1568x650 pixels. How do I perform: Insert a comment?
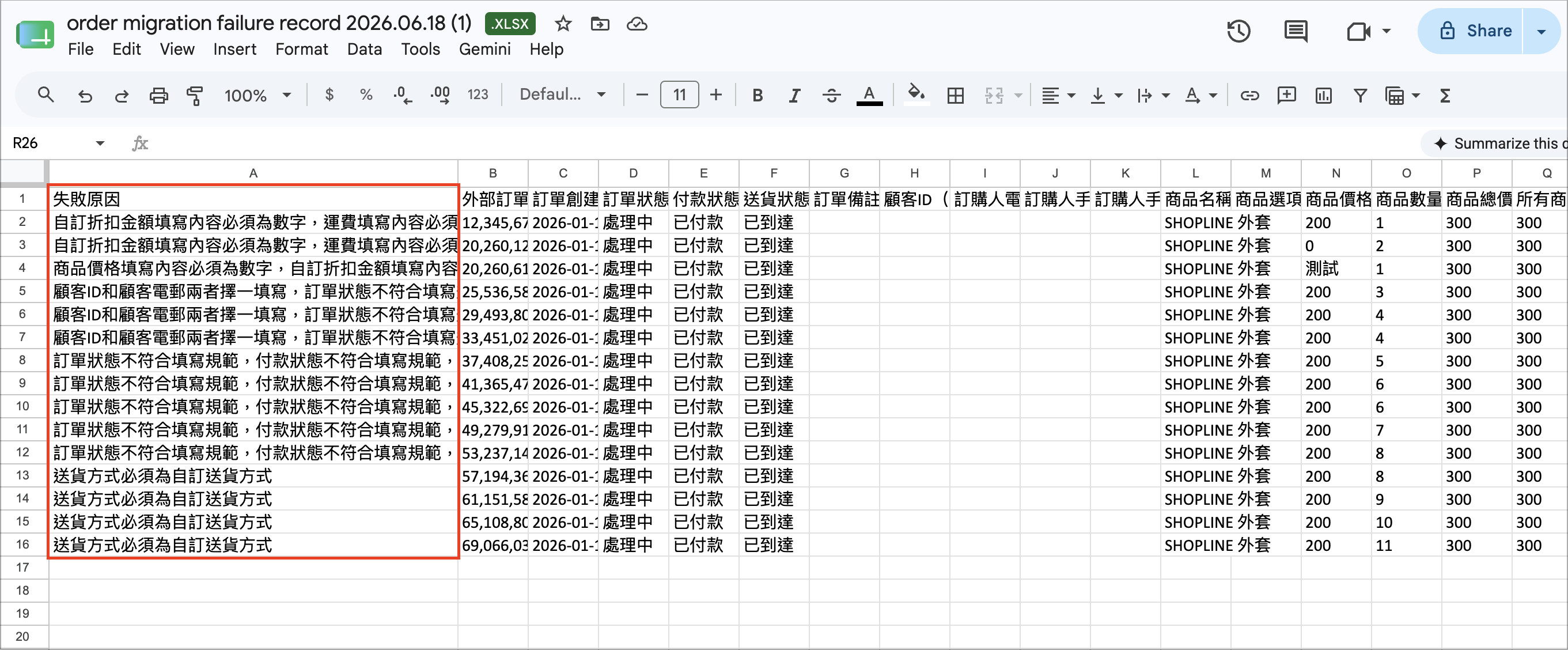tap(1286, 95)
